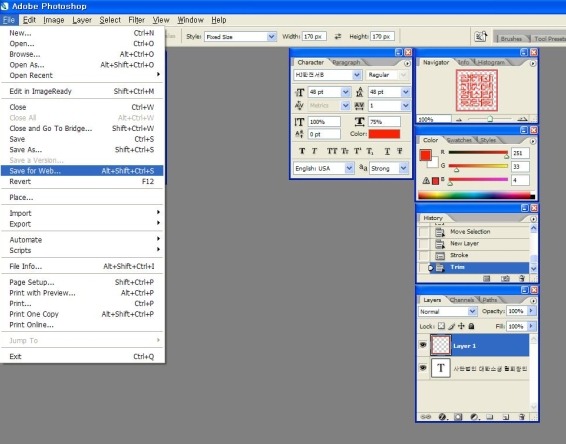Click swap width and height icon
This screenshot has width=566, height=444.
[x=338, y=36]
